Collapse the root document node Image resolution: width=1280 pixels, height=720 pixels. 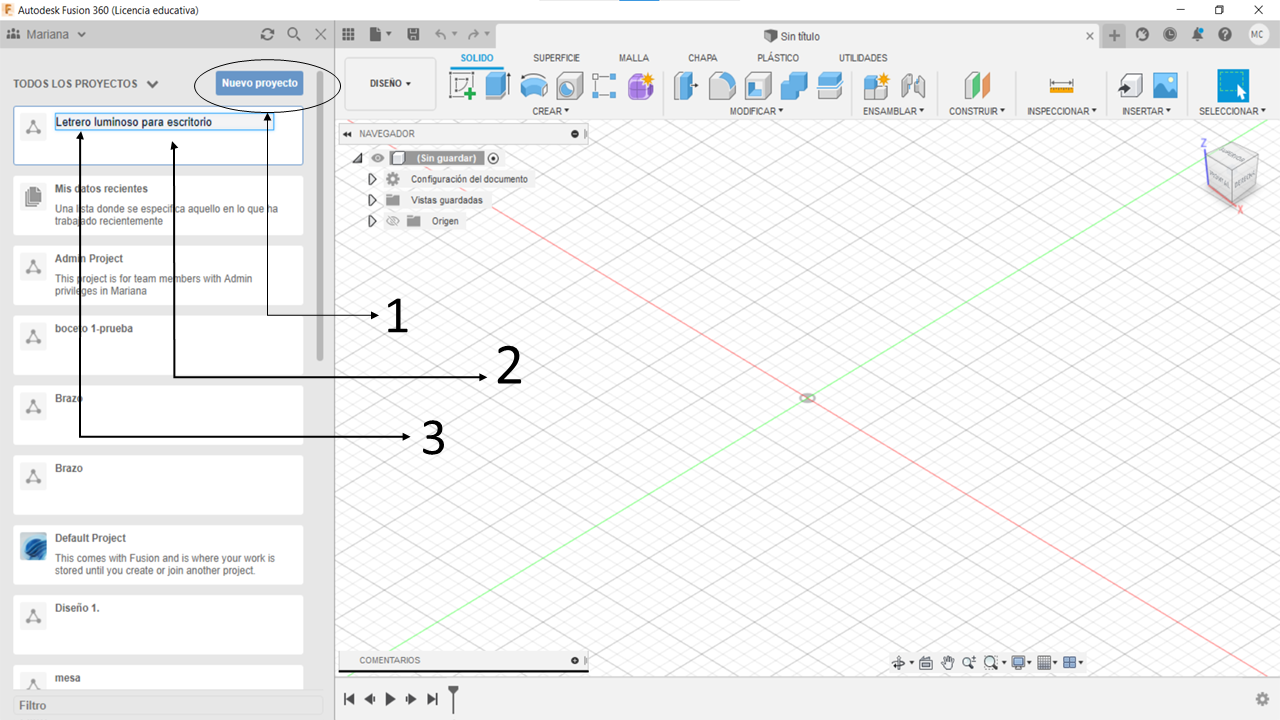[x=357, y=158]
